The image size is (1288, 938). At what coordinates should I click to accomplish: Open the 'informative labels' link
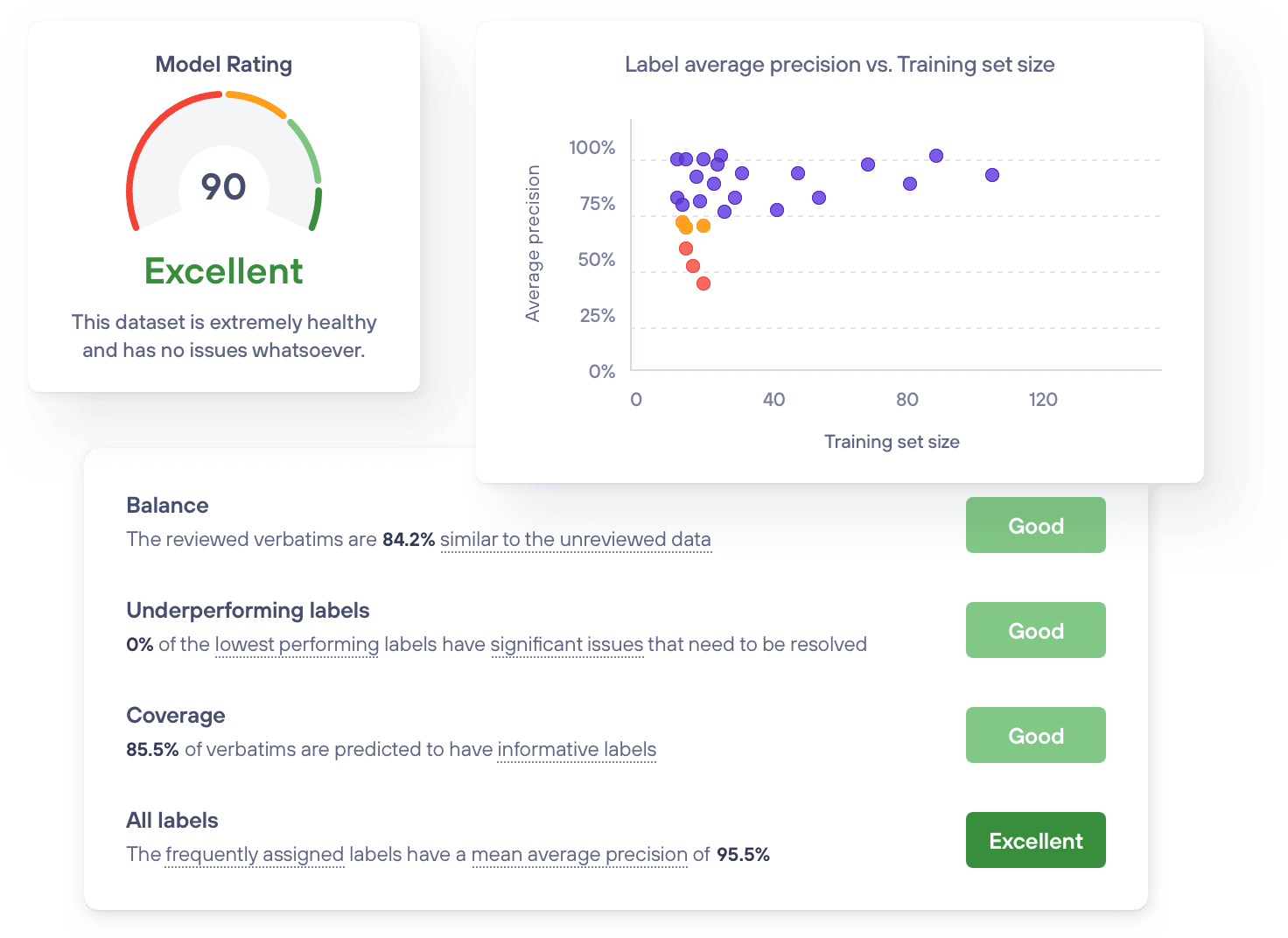(577, 750)
